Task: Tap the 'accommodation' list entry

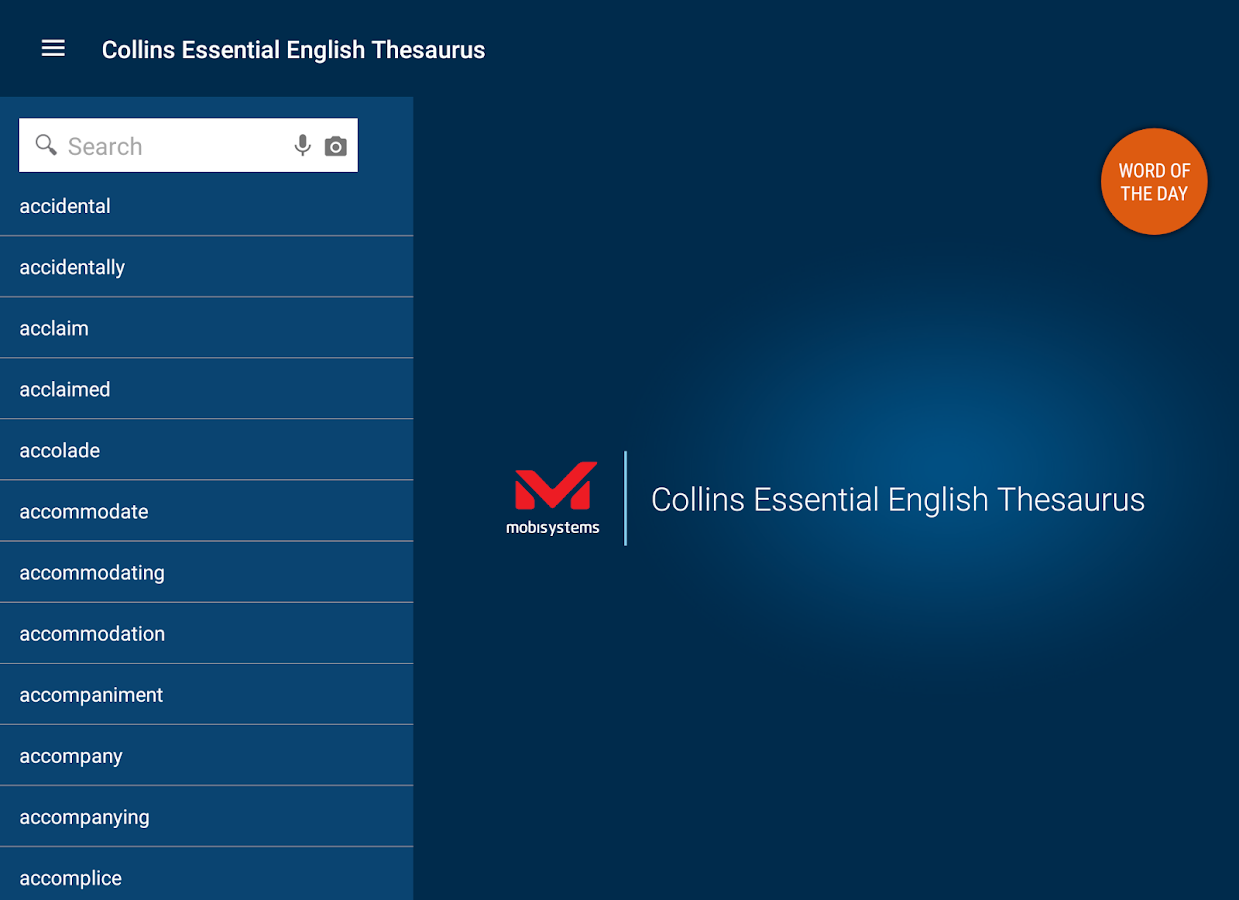Action: 206,633
